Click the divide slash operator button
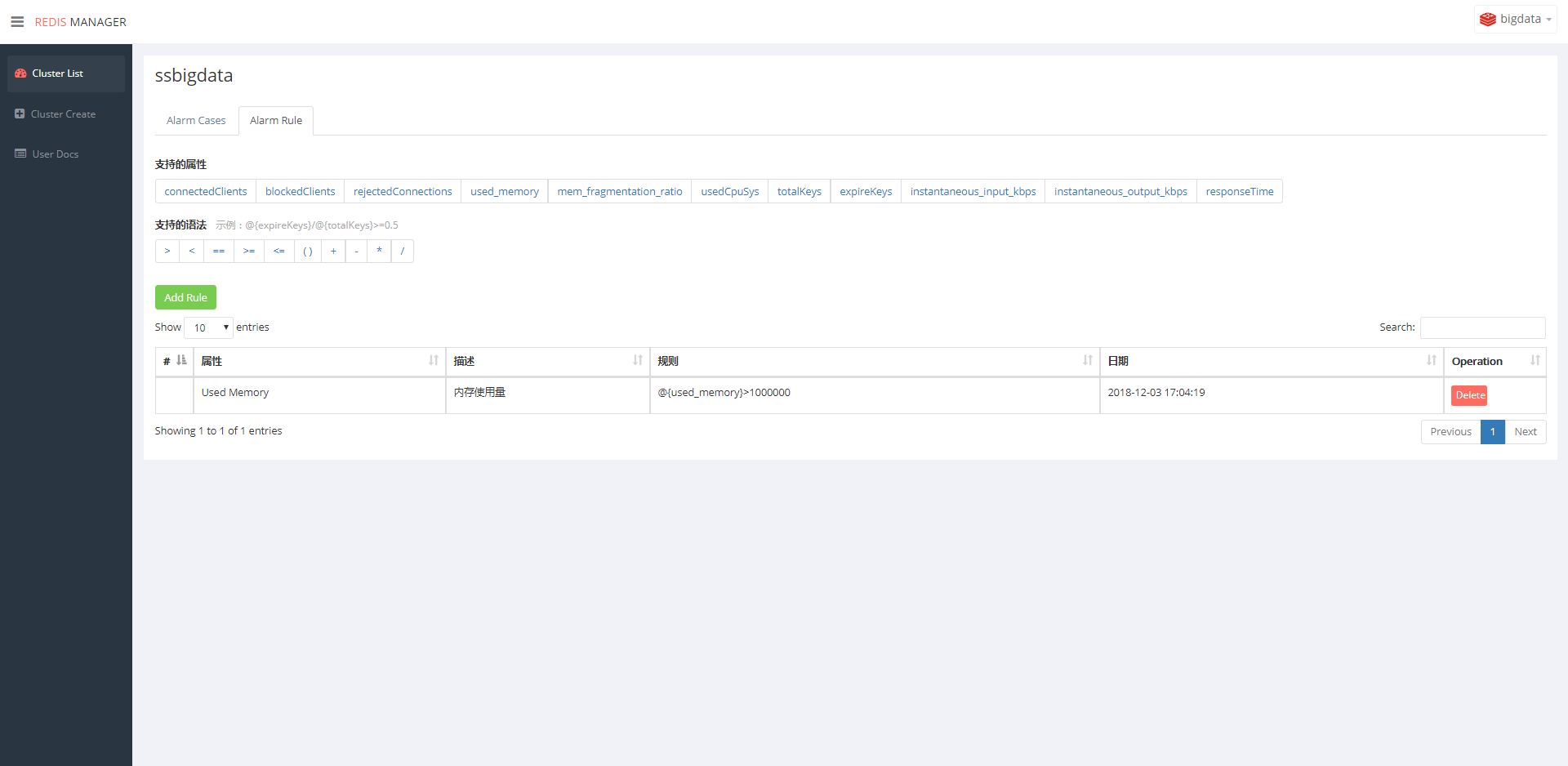 point(403,252)
